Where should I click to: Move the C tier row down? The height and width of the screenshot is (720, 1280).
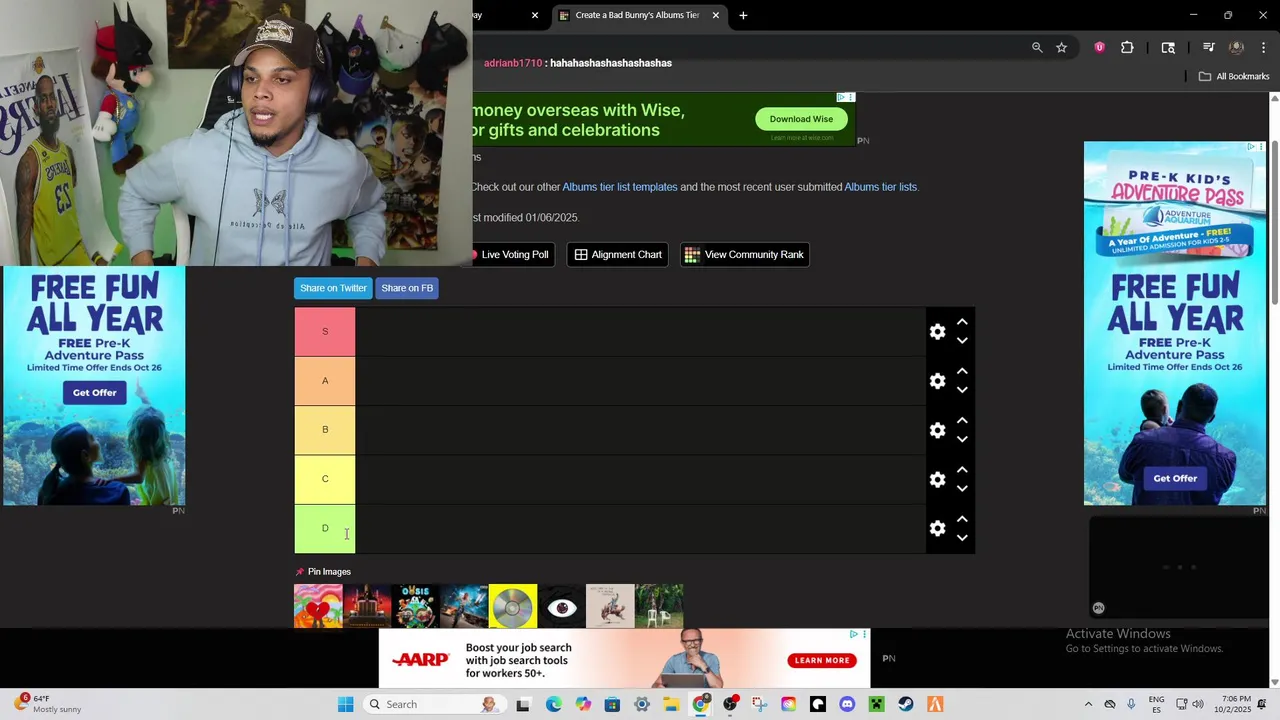[962, 488]
